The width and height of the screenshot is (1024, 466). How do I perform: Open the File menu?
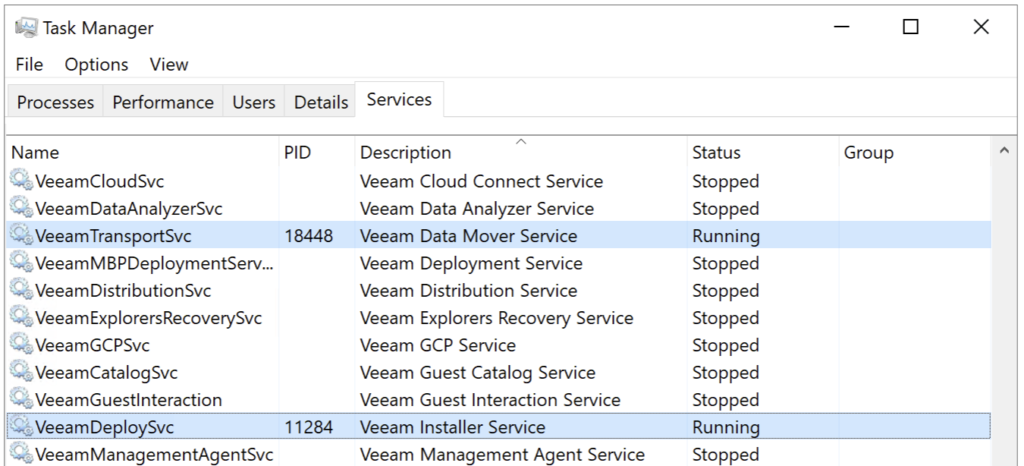pos(29,65)
